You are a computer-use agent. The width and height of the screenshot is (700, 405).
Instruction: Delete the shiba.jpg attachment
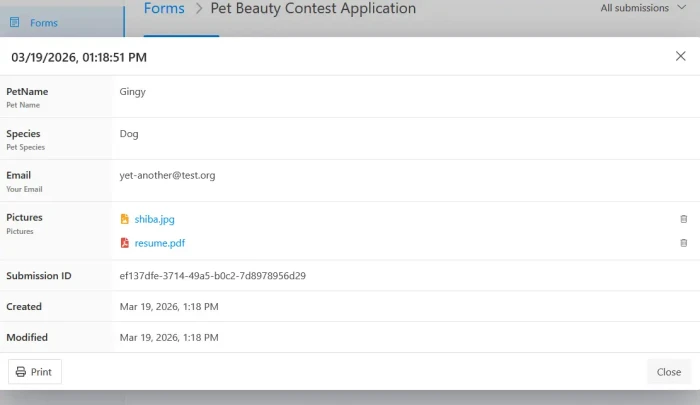683,219
